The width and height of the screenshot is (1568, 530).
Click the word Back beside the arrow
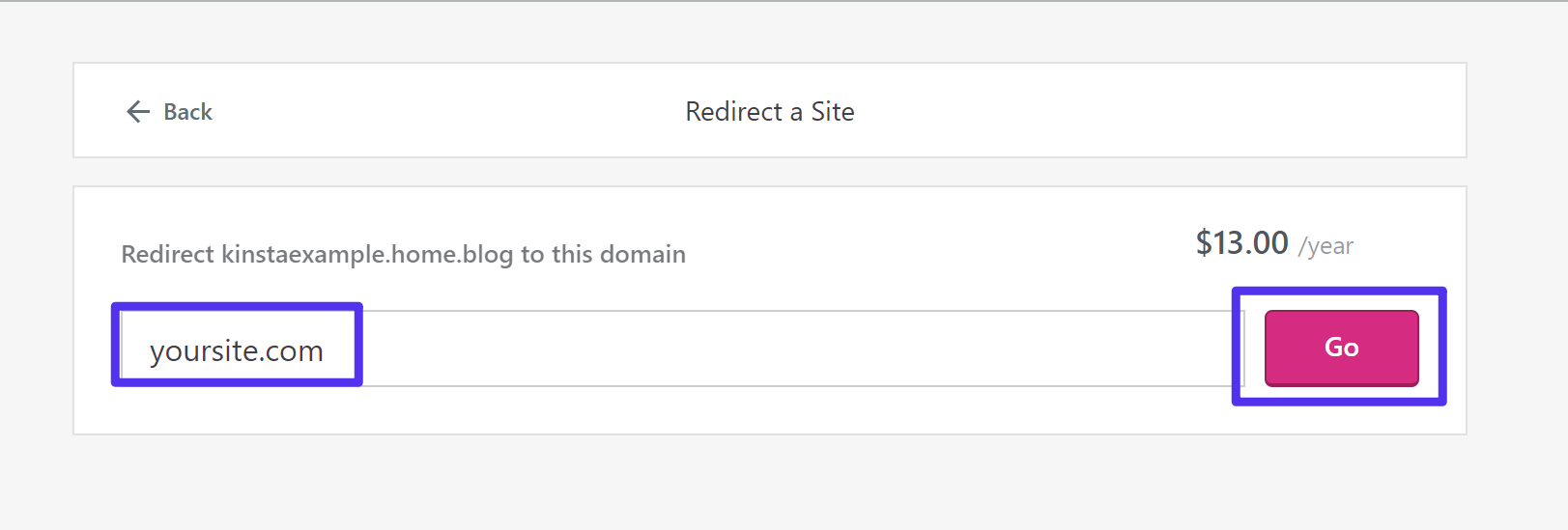click(x=187, y=112)
